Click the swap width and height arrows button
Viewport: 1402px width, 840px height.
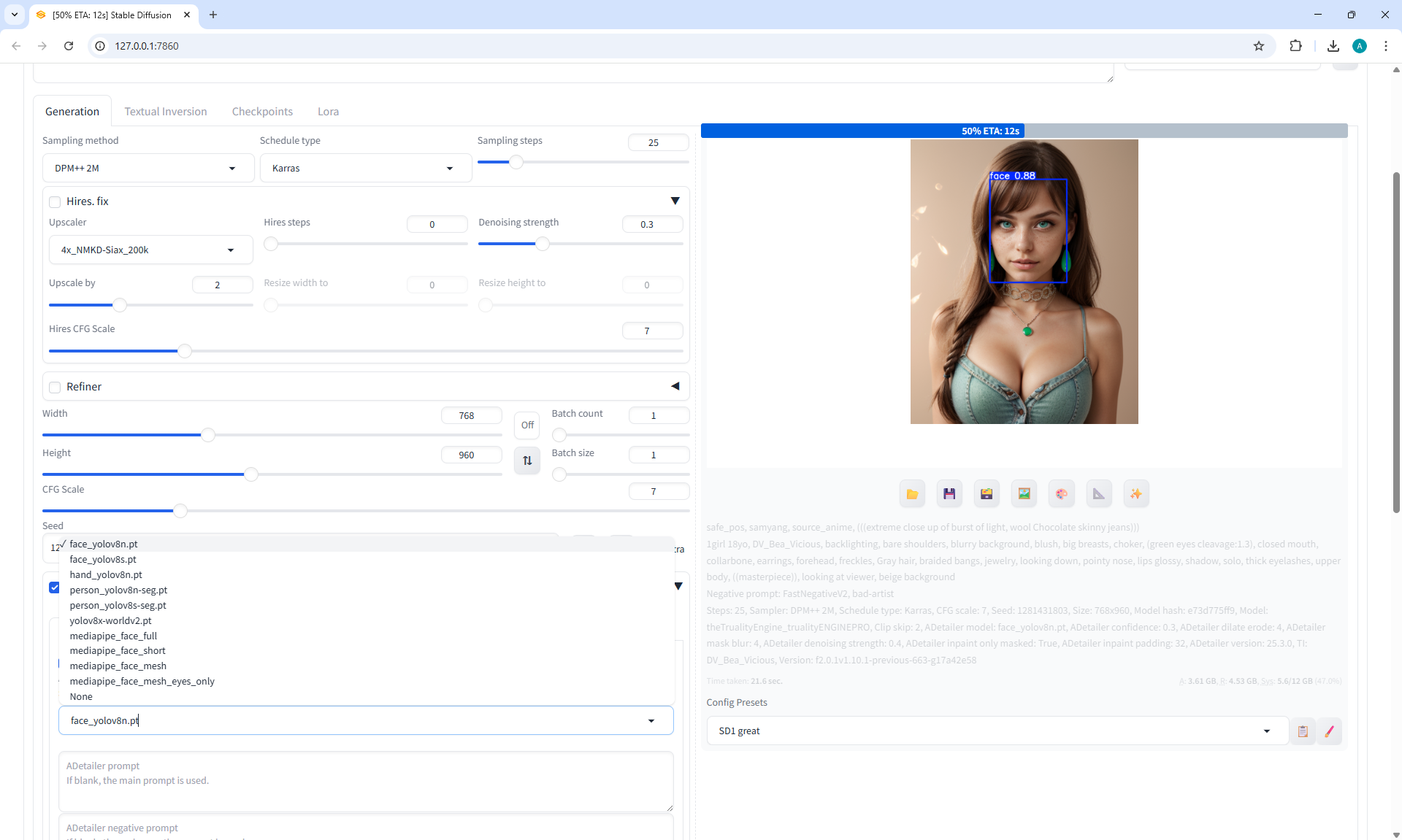pos(527,461)
